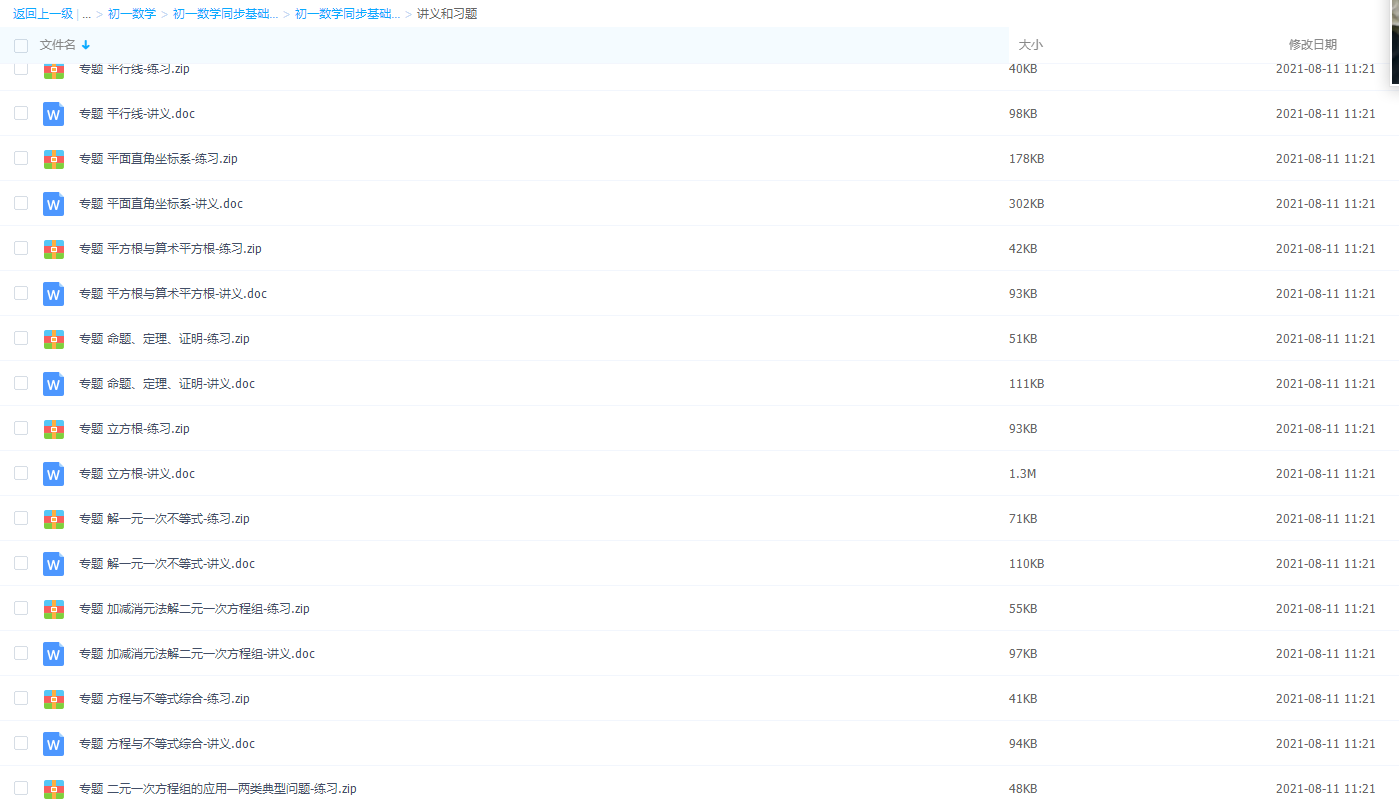Select the checkbox for 立方根-练习.zip

click(21, 428)
